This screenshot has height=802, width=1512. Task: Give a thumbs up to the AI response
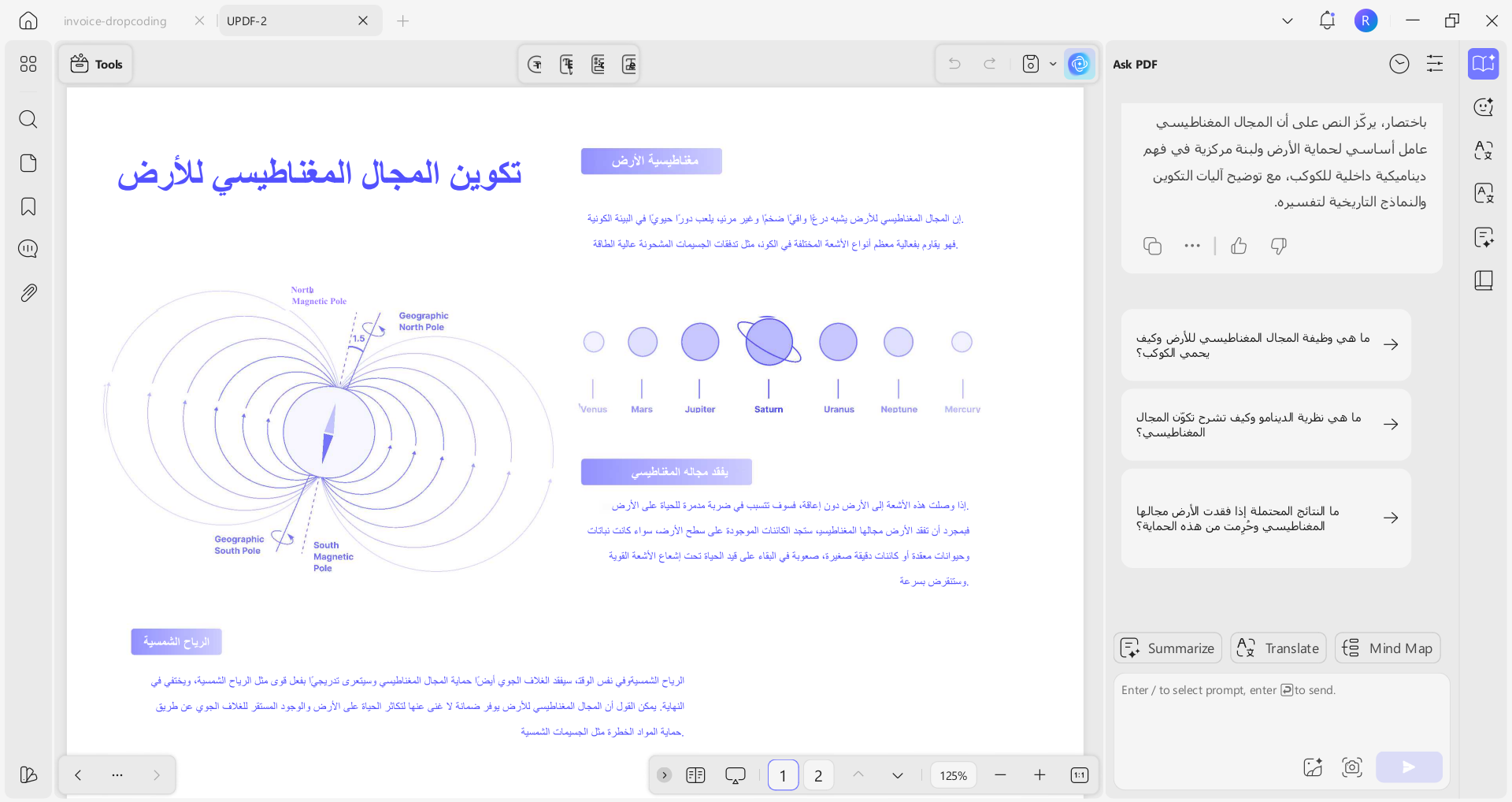click(x=1238, y=246)
